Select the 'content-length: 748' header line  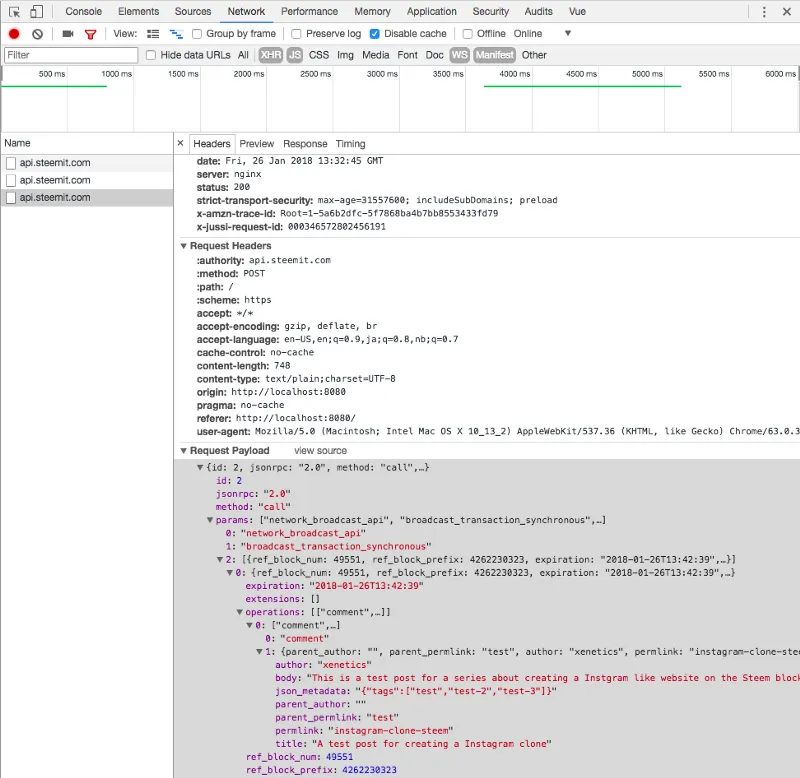[243, 366]
